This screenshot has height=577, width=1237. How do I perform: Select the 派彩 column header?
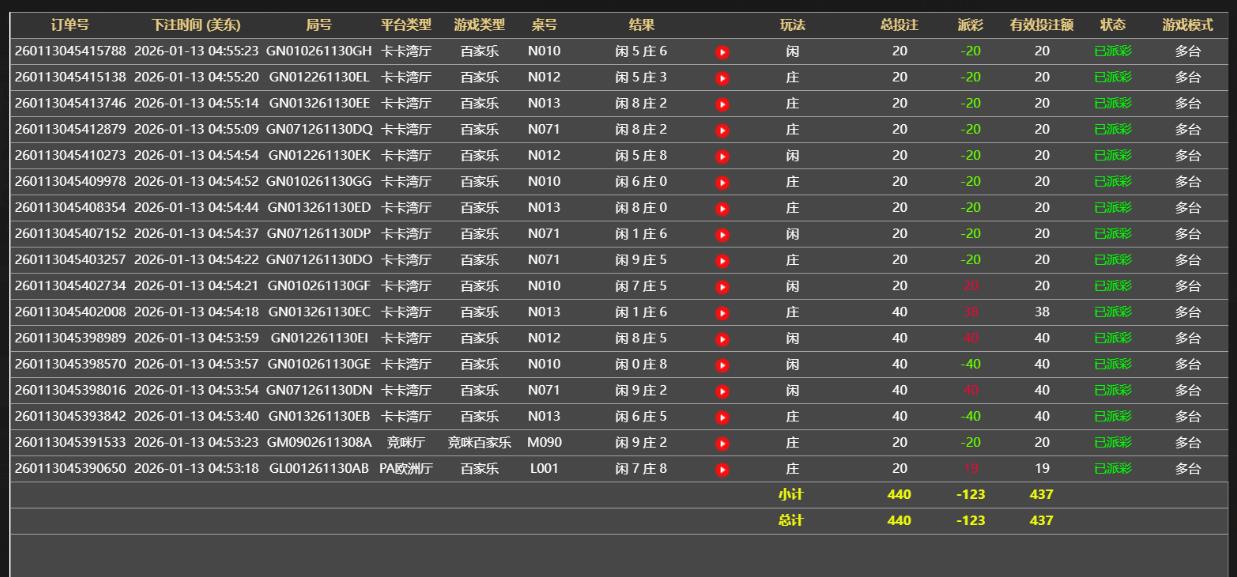(x=970, y=25)
